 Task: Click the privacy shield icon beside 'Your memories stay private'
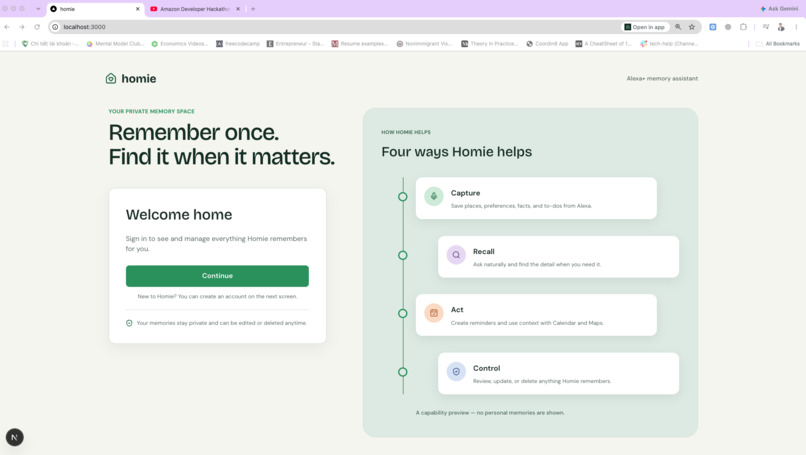129,323
